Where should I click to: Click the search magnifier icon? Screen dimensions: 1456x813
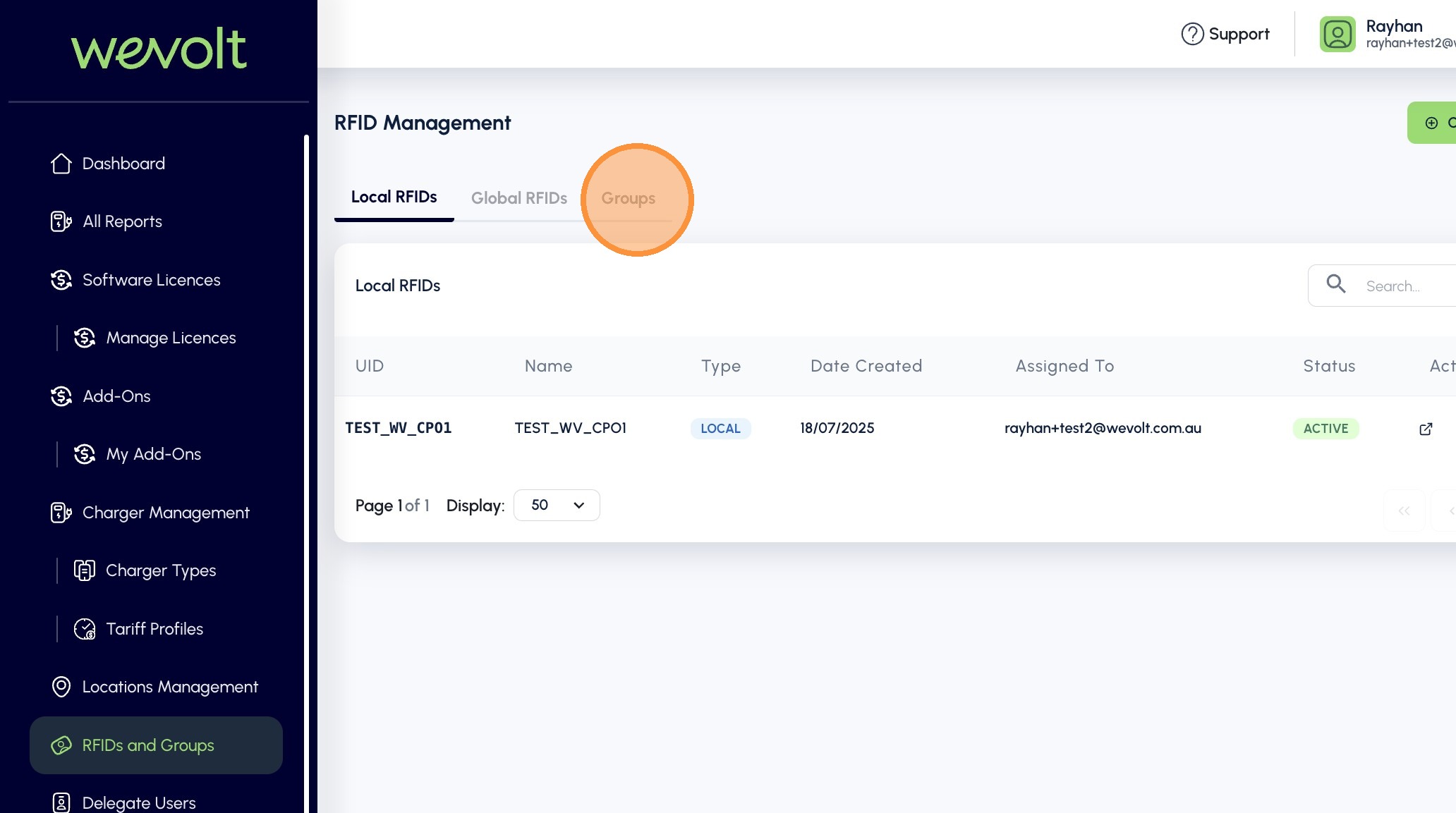pos(1336,283)
